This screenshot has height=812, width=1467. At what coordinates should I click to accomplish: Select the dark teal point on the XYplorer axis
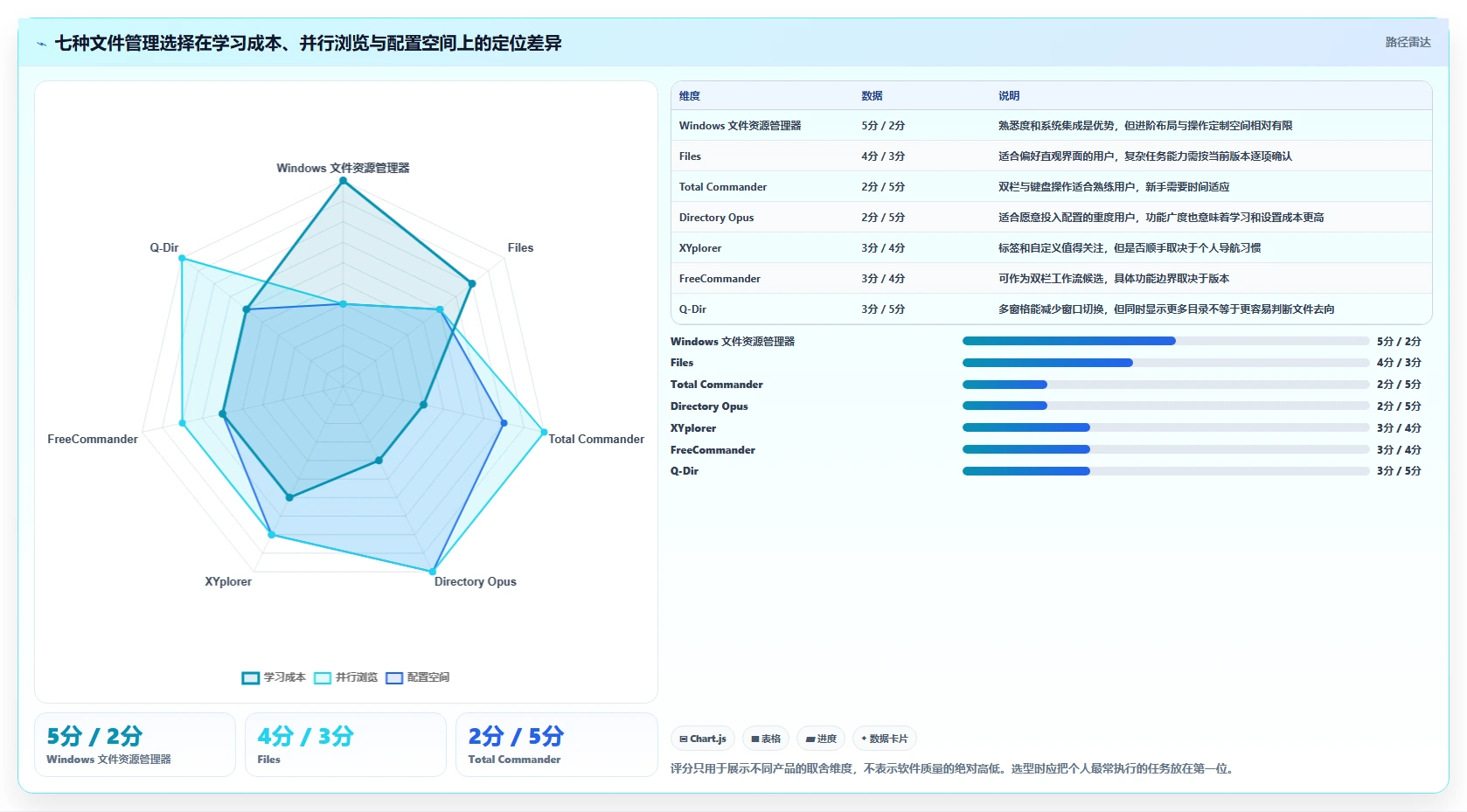(289, 497)
